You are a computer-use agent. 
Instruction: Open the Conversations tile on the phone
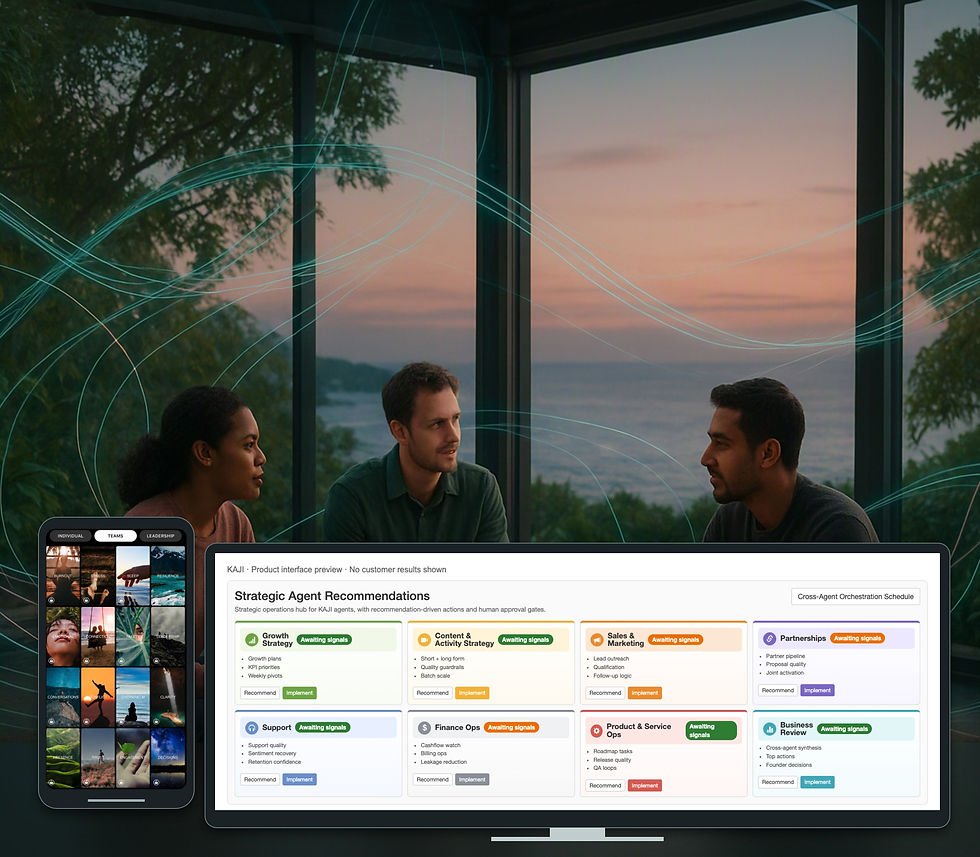[62, 697]
